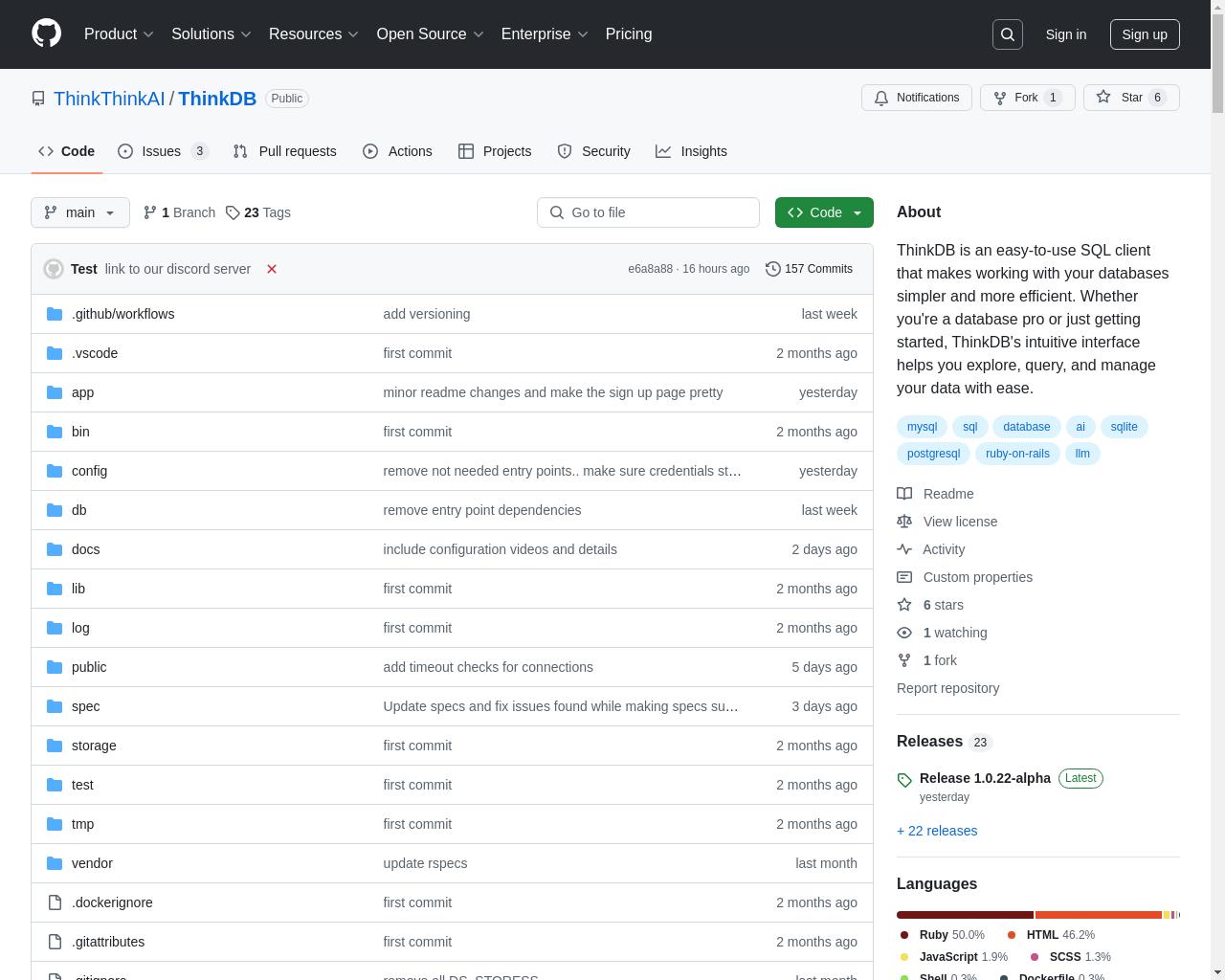The image size is (1225, 980).
Task: Click the failed status X on latest commit
Action: coord(272,269)
